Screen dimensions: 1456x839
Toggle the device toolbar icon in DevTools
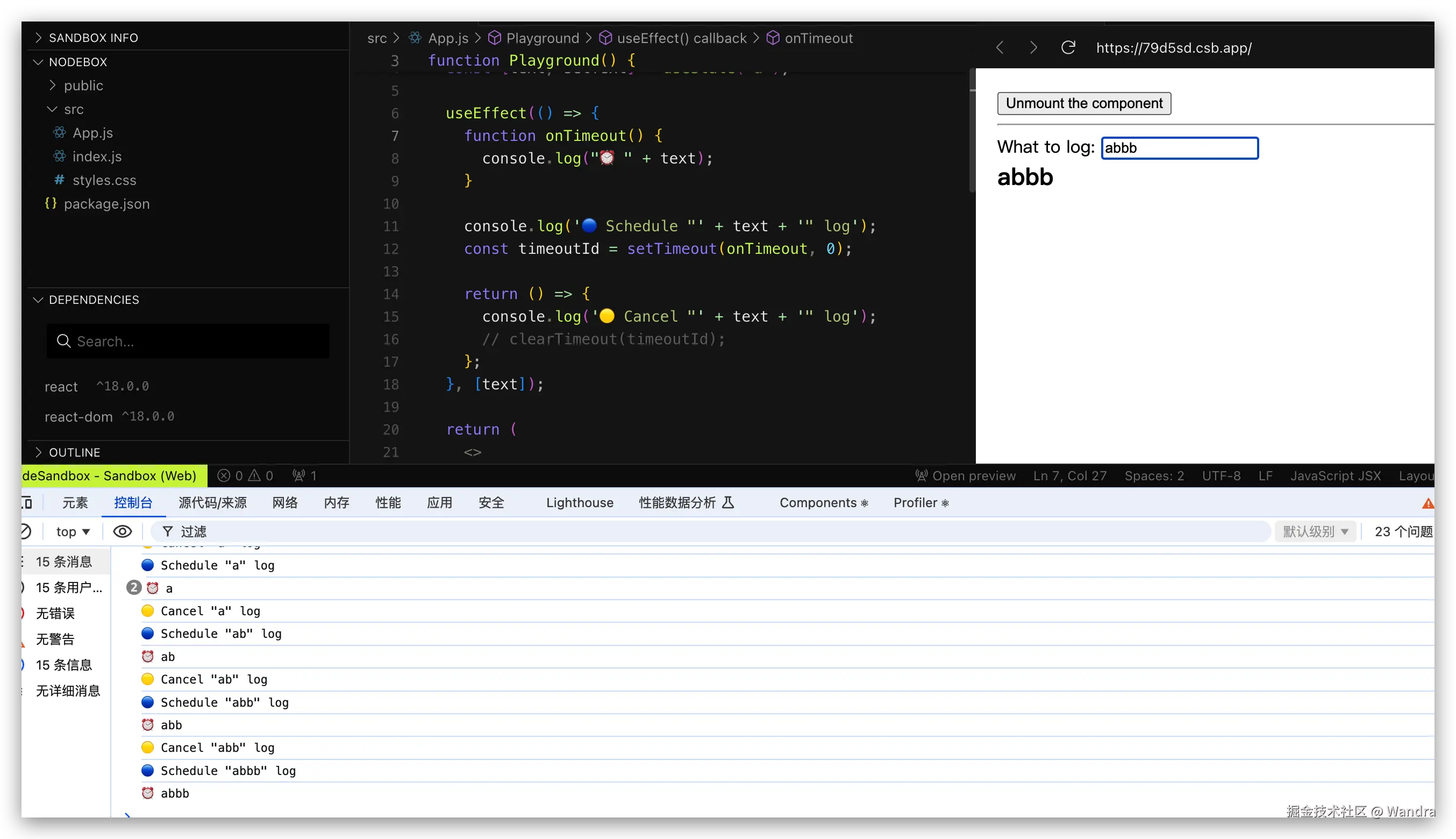(x=26, y=502)
